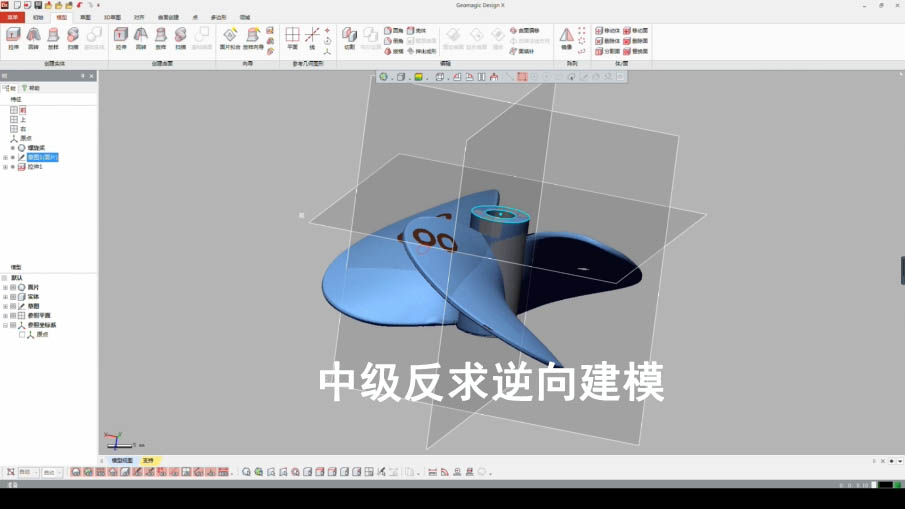Expand the 面片 node in model tree
The height and width of the screenshot is (509, 905).
pyautogui.click(x=5, y=288)
